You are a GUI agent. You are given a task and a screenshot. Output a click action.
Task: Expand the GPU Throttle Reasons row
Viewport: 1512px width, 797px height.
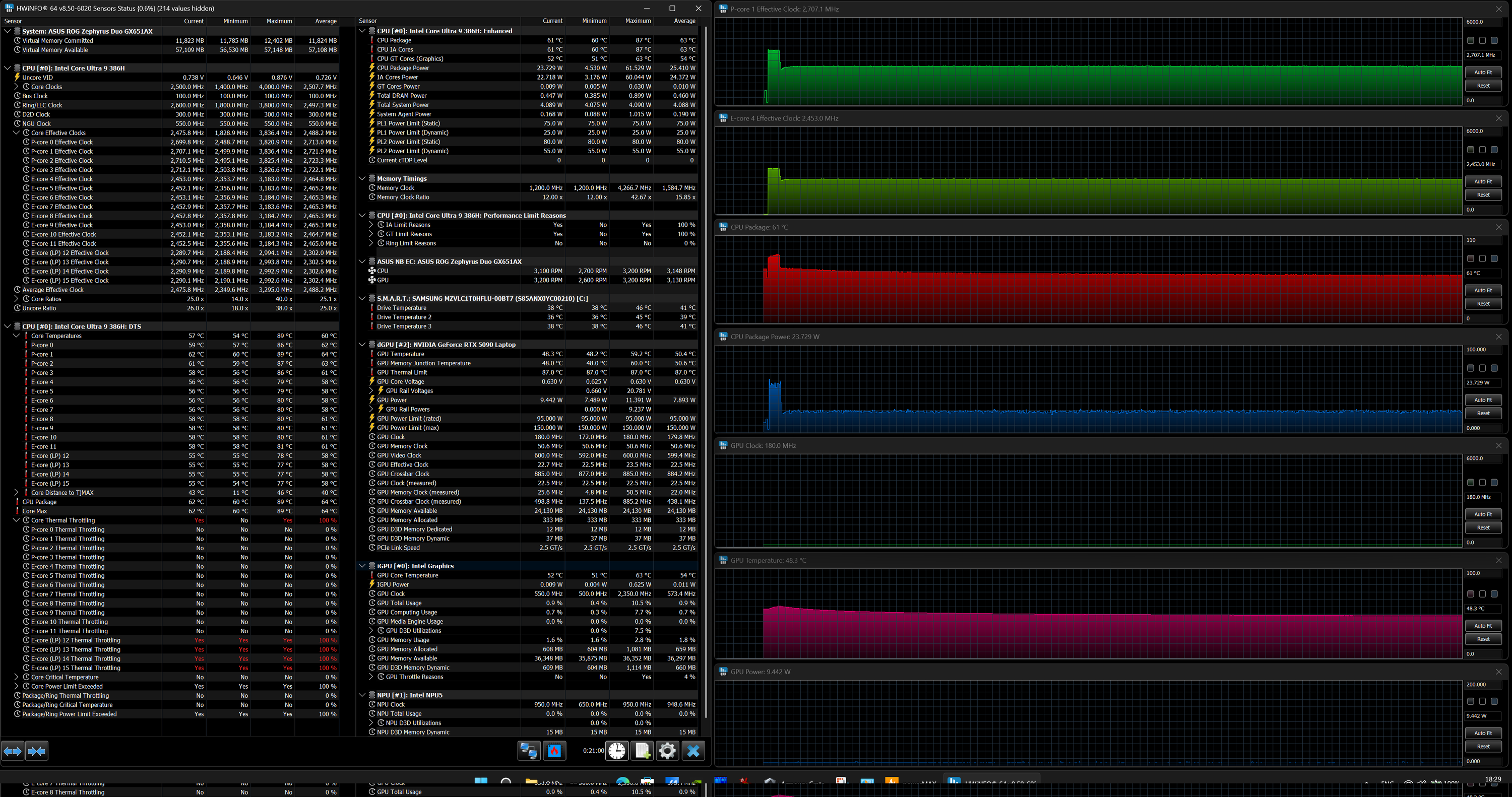pos(371,677)
